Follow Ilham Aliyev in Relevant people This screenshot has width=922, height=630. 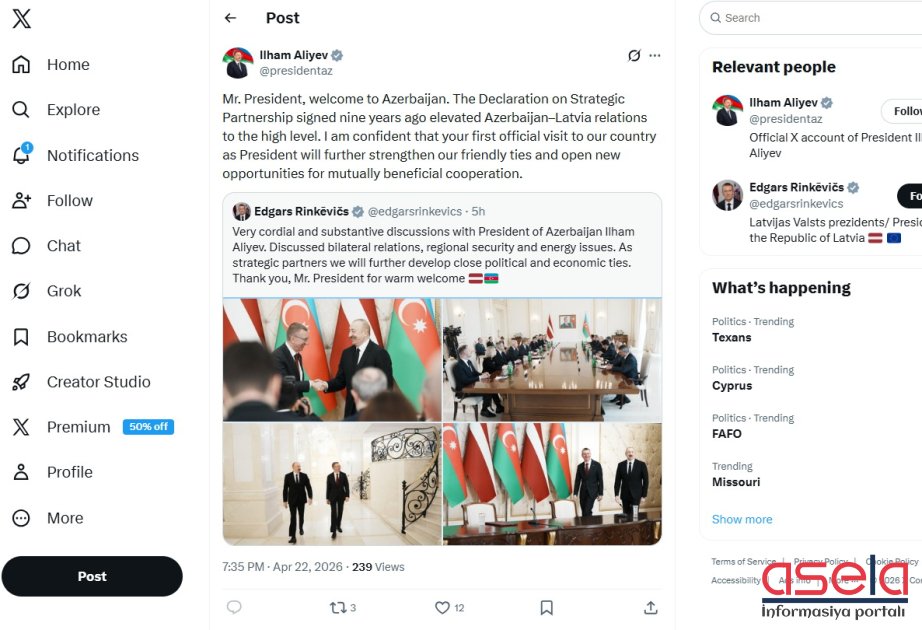click(903, 111)
